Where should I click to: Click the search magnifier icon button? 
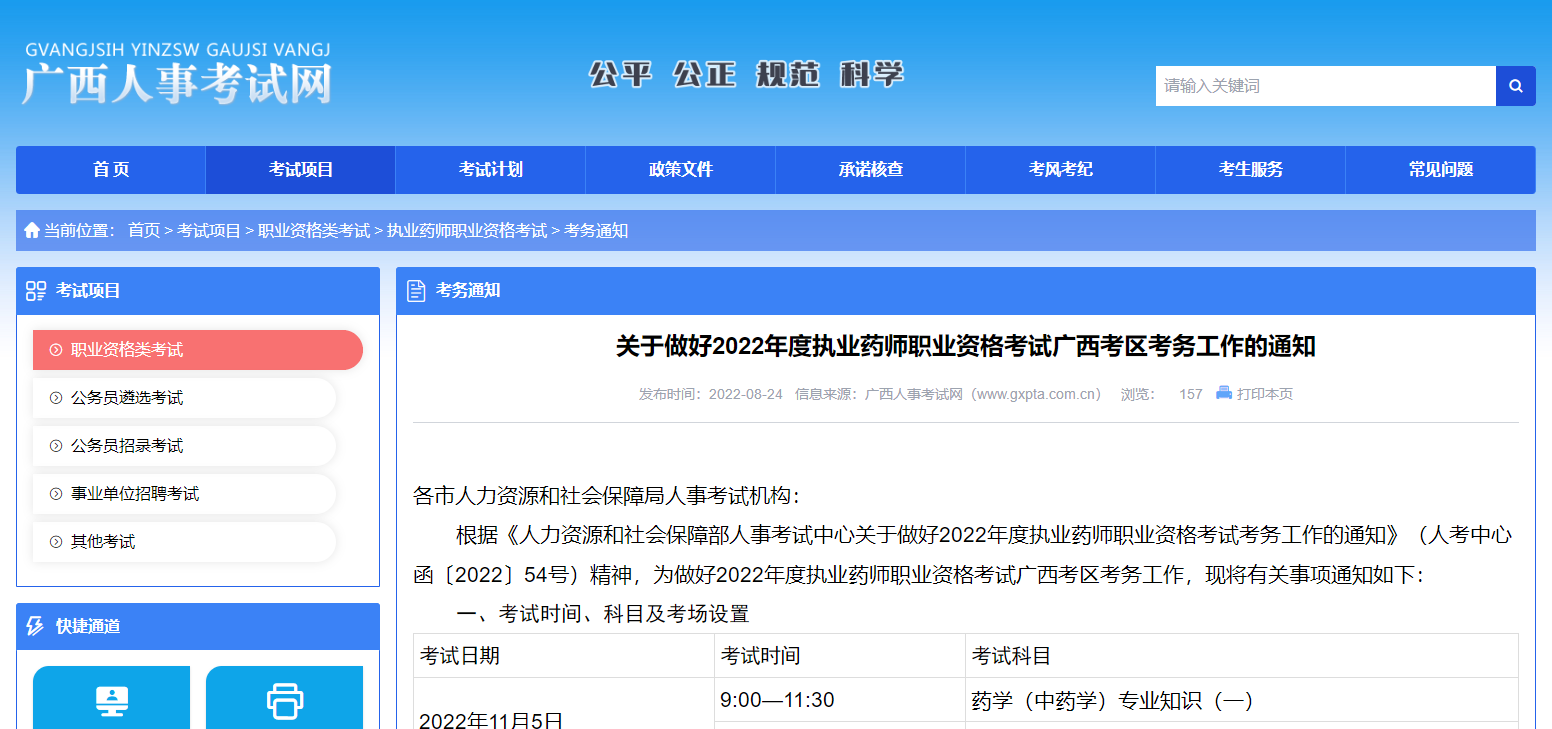[1515, 86]
